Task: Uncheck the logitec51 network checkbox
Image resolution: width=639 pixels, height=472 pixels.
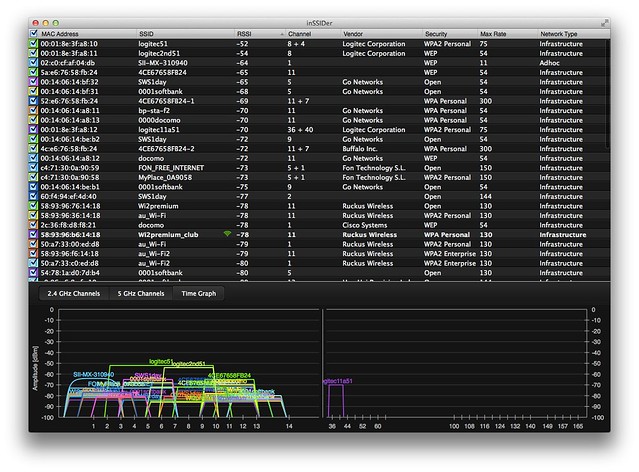Action: (33, 44)
